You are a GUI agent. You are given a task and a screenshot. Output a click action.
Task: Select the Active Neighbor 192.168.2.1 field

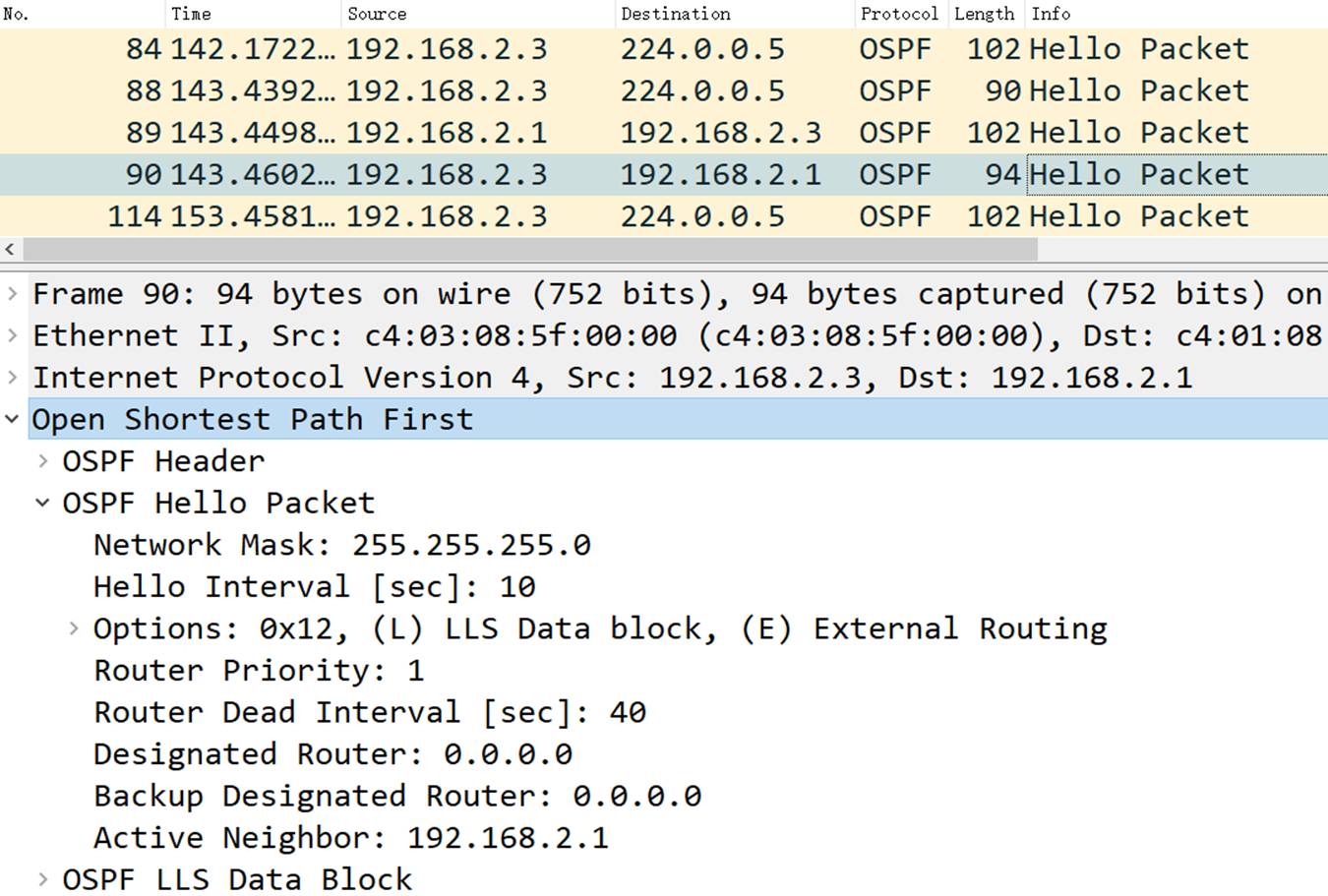tap(350, 838)
